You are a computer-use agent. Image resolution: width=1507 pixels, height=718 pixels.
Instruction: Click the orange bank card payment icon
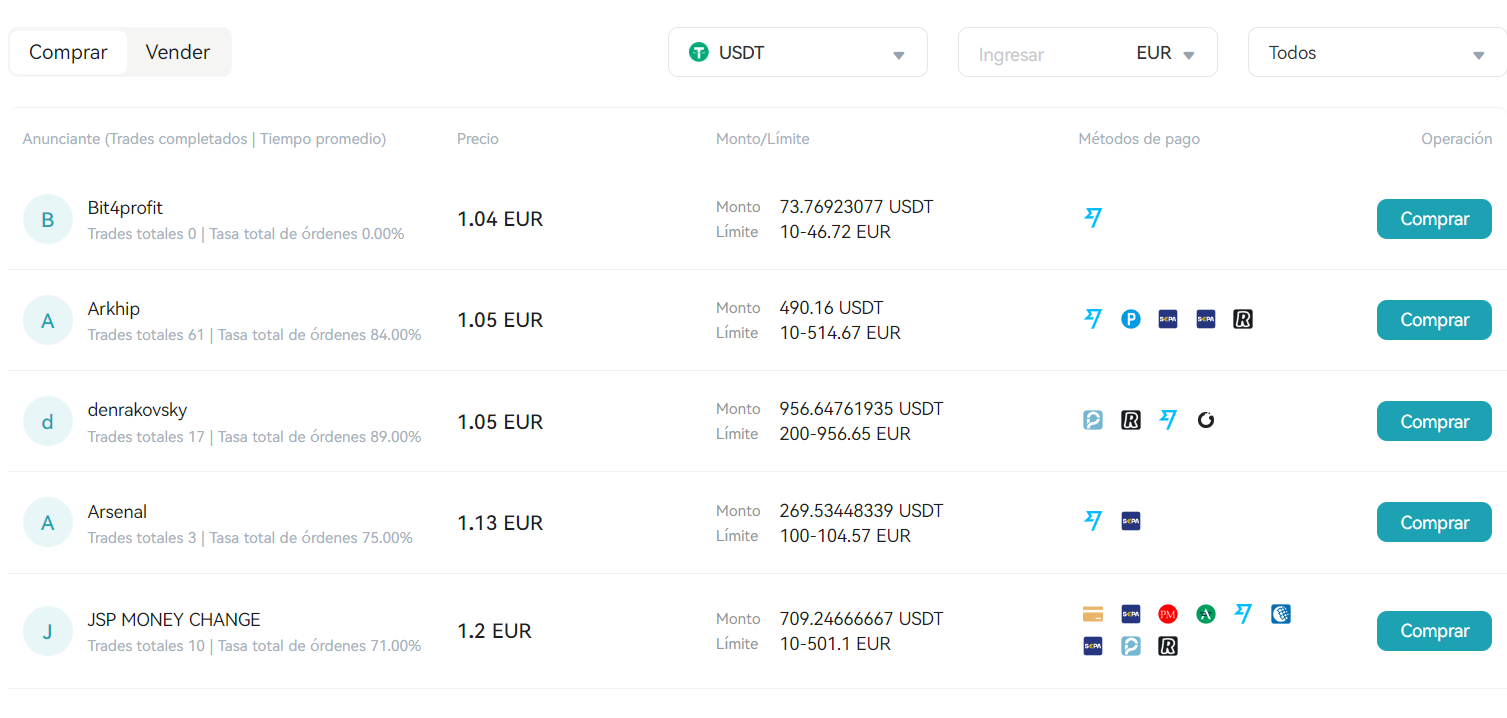coord(1093,614)
